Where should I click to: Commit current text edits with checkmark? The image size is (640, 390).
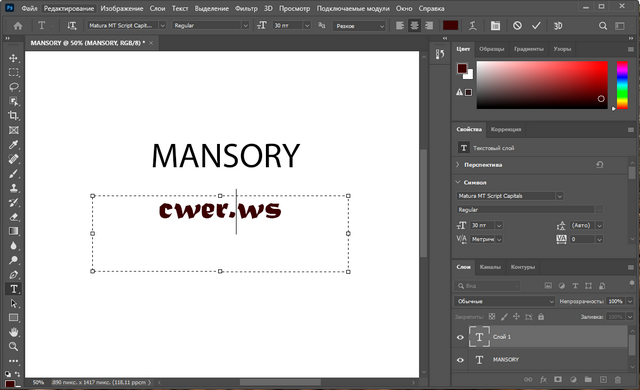click(536, 26)
